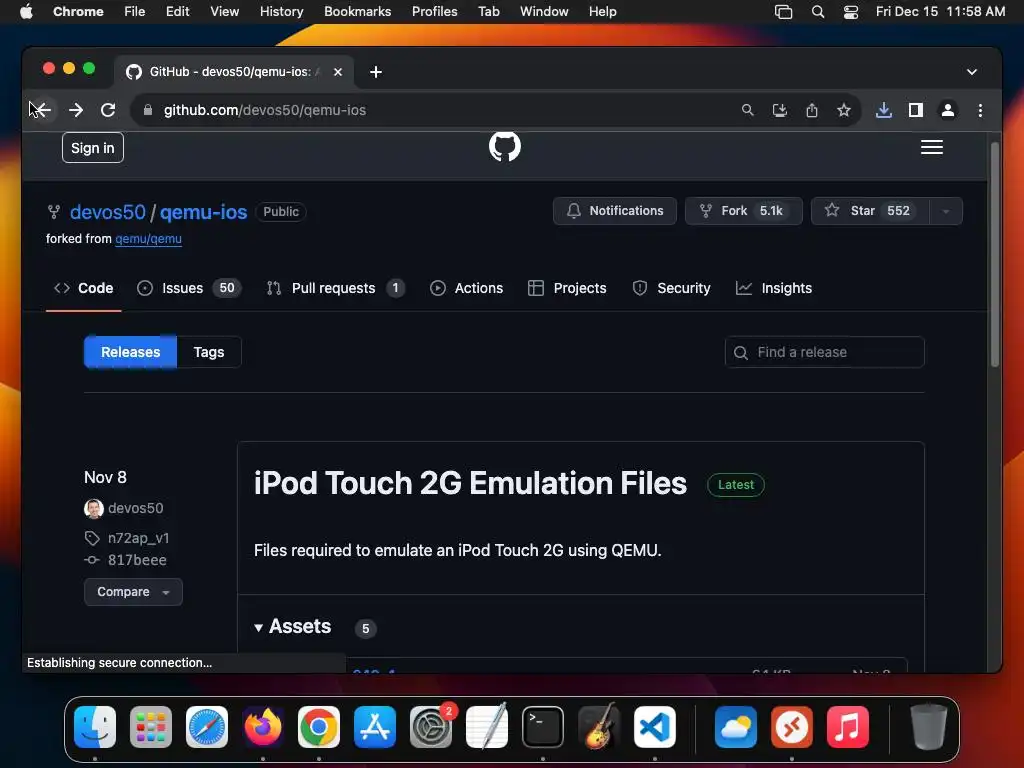The width and height of the screenshot is (1024, 768).
Task: Open devos50 author profile beside avatar
Action: [x=136, y=508]
